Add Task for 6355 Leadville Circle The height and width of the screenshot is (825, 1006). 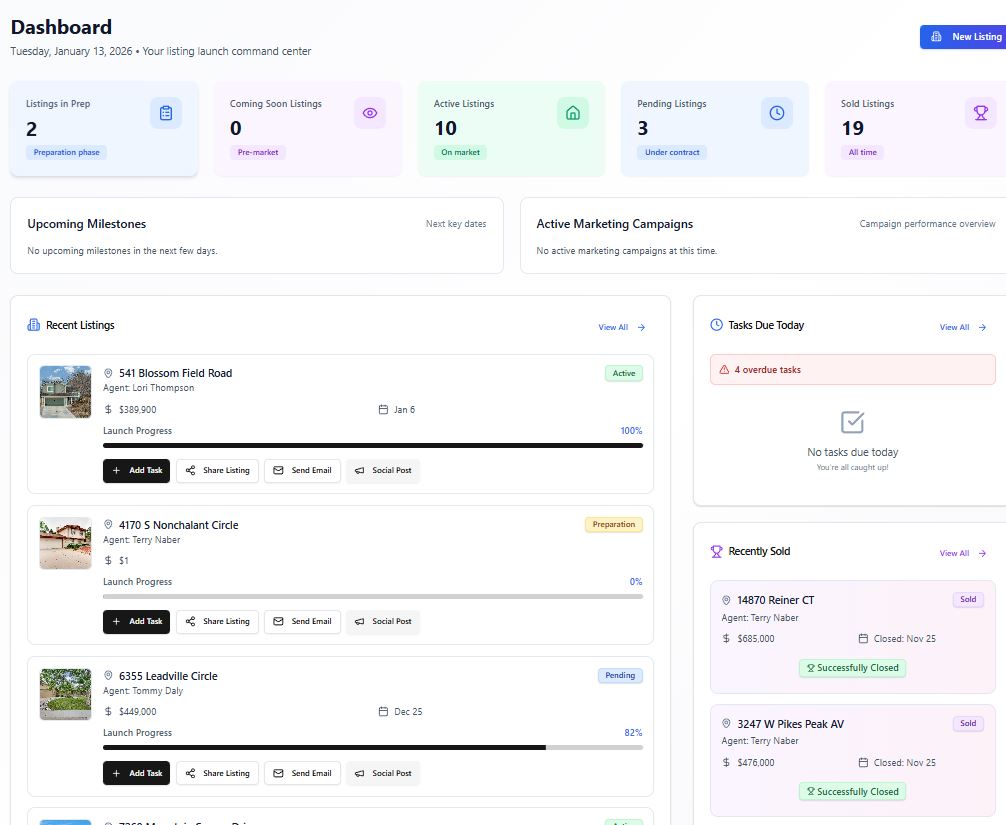coord(137,773)
